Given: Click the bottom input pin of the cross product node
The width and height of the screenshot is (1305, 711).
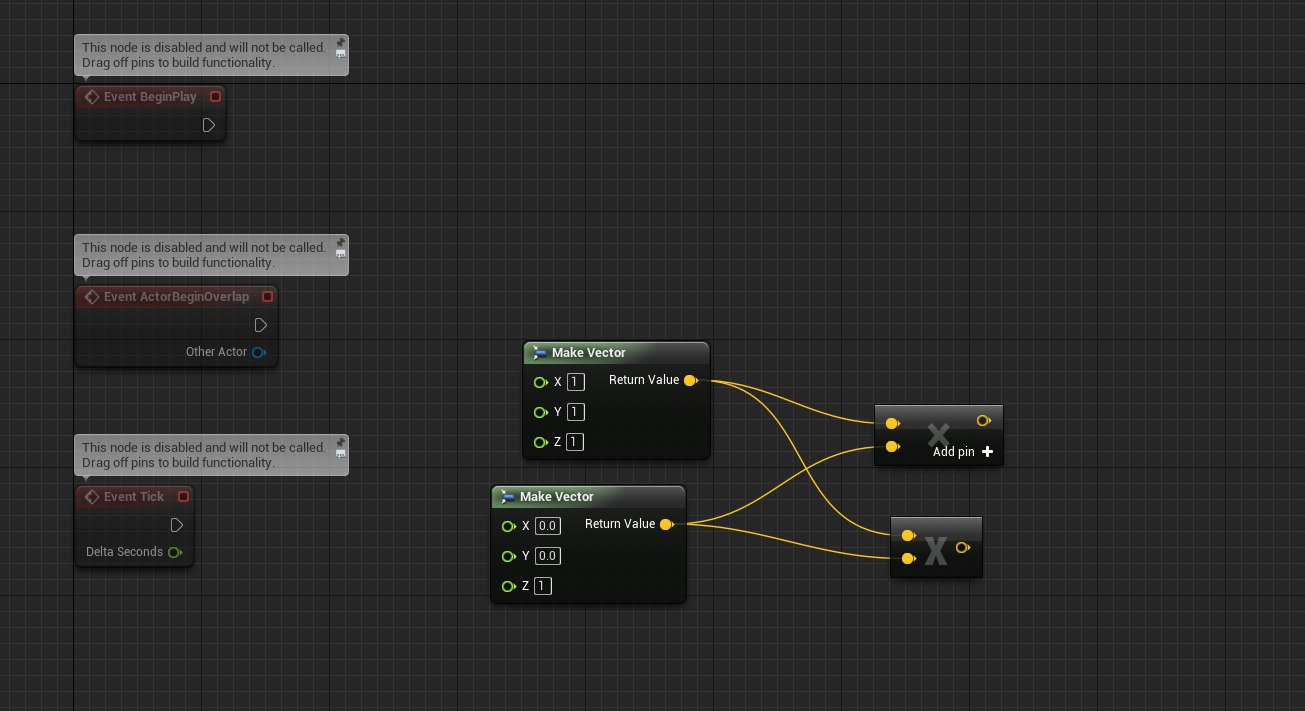Looking at the screenshot, I should tap(908, 559).
